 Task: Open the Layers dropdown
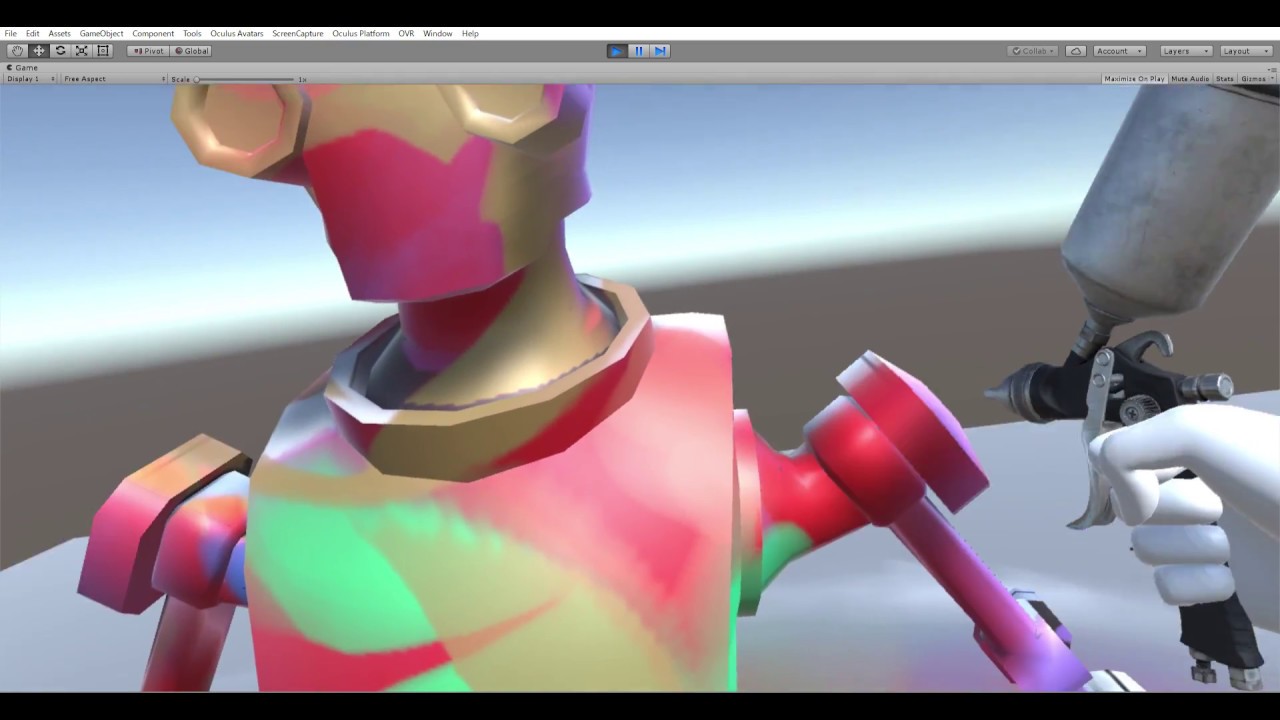point(1186,51)
